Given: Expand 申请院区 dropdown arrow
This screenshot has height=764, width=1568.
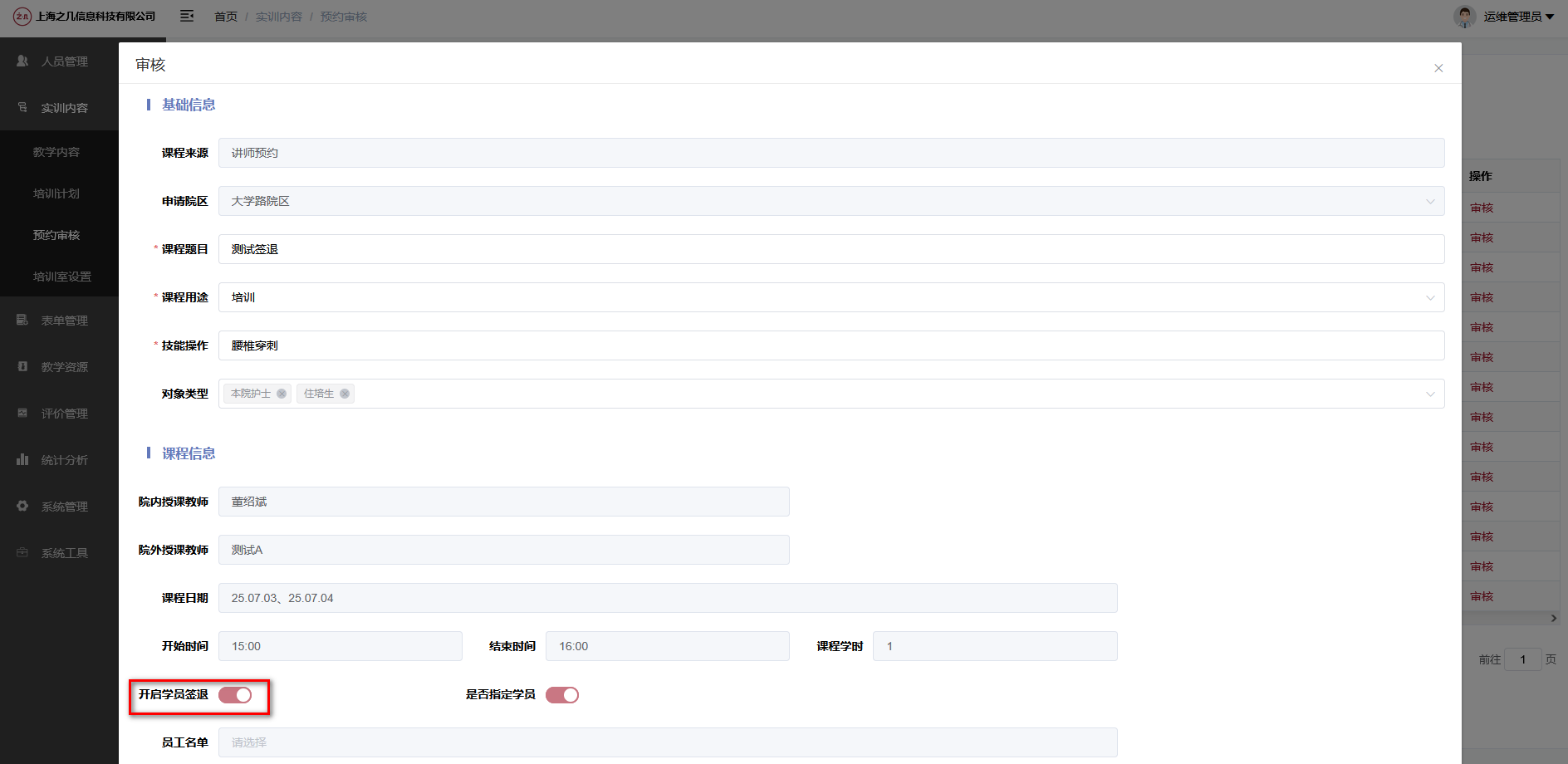Looking at the screenshot, I should pyautogui.click(x=1430, y=201).
